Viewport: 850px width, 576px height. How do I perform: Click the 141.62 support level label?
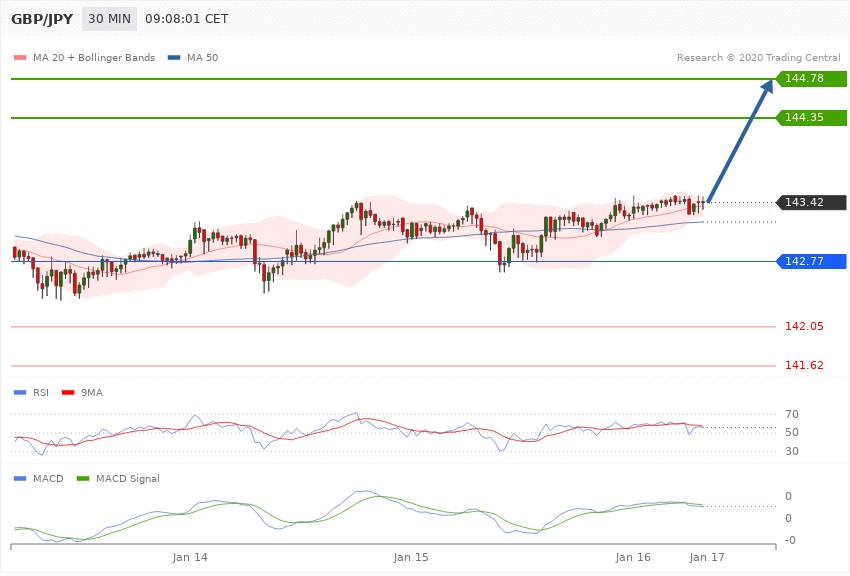pos(804,365)
